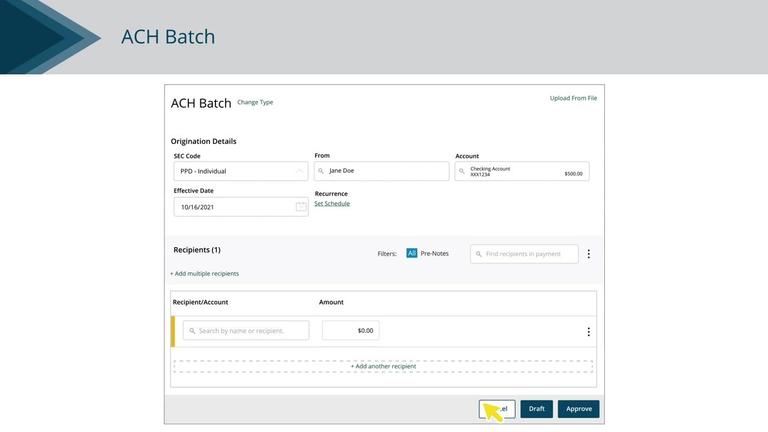
Task: Click the search icon in recipient row
Action: [x=192, y=331]
